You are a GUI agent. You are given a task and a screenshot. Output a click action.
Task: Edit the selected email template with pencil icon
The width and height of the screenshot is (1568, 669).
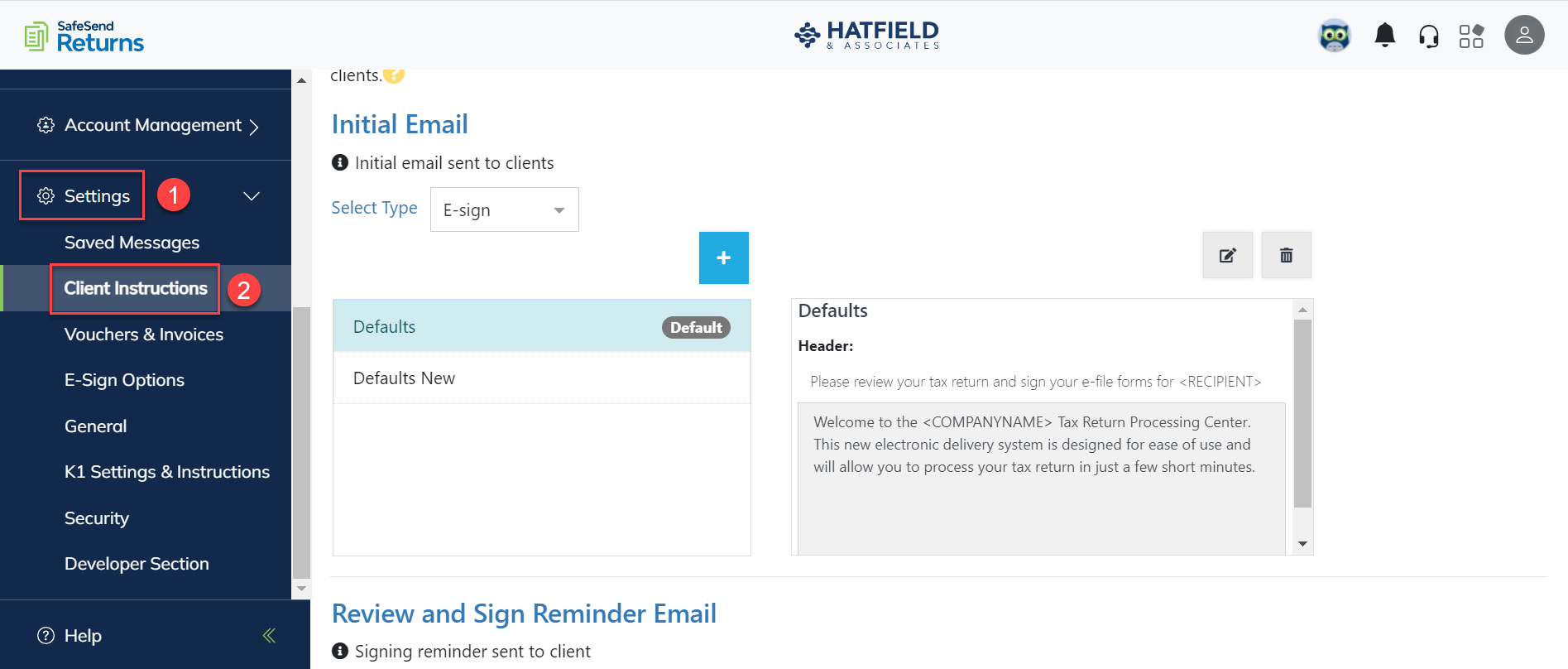click(1227, 255)
